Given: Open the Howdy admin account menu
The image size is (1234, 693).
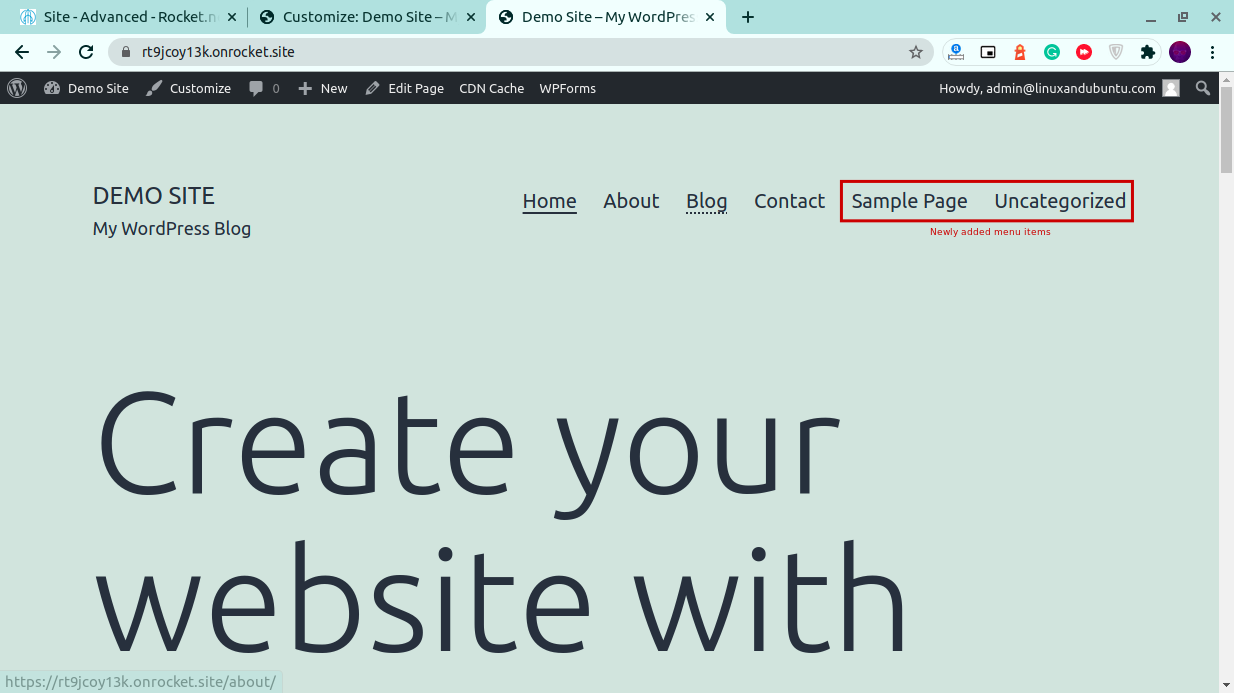Looking at the screenshot, I should [1058, 88].
